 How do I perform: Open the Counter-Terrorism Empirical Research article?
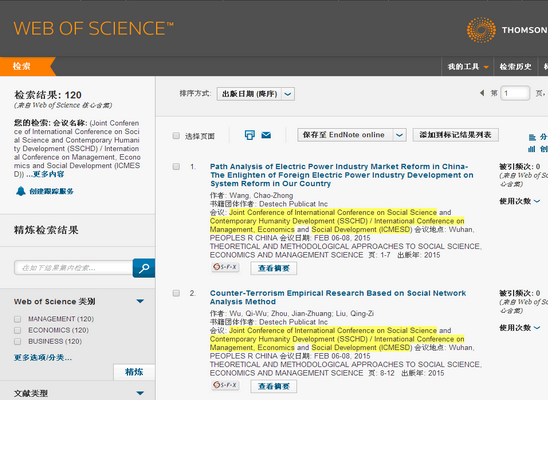point(338,297)
